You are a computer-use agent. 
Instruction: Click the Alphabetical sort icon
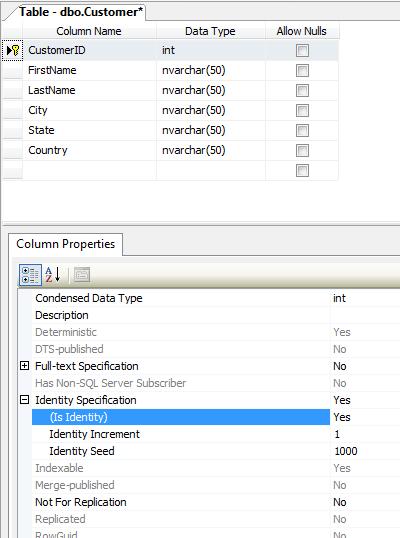[x=53, y=274]
